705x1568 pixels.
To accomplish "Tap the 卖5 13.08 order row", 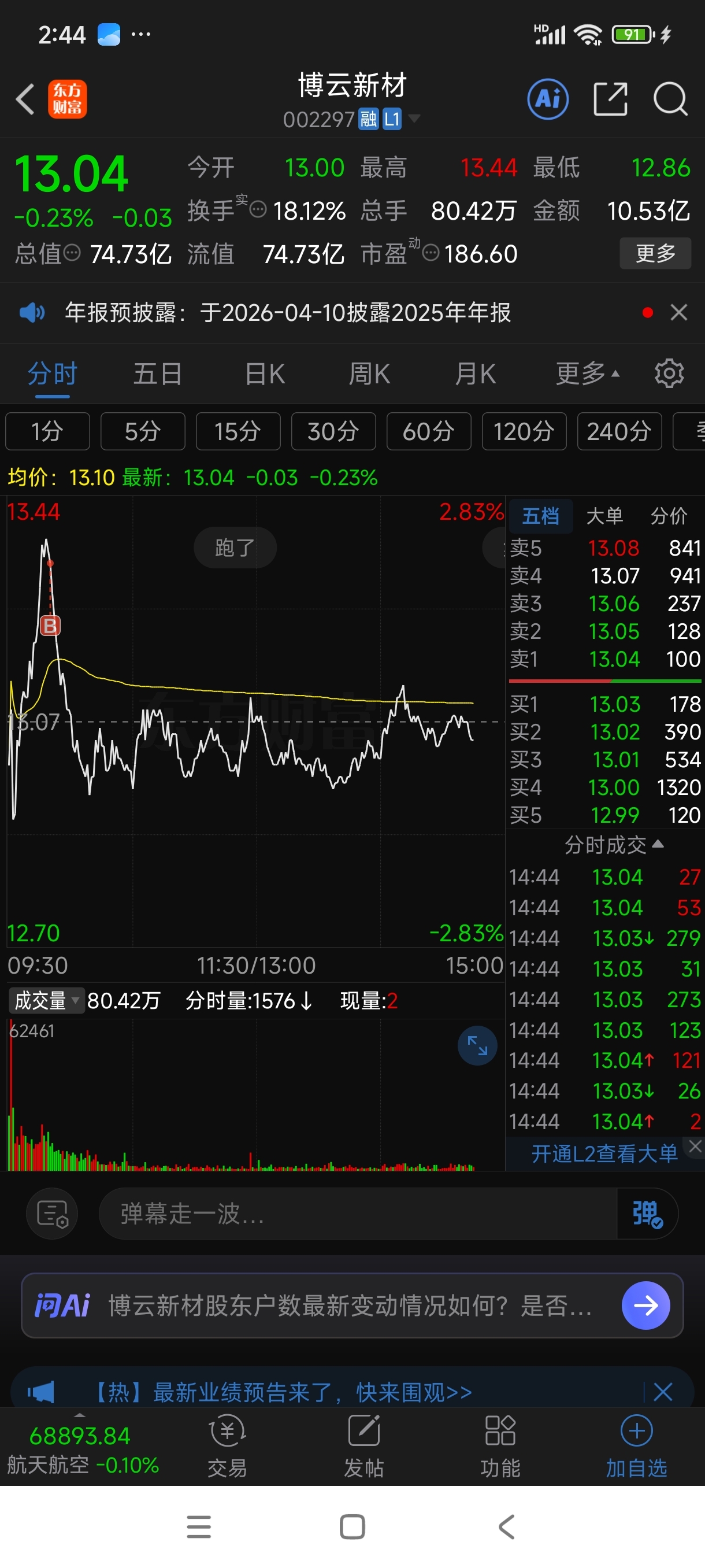I will [x=605, y=548].
